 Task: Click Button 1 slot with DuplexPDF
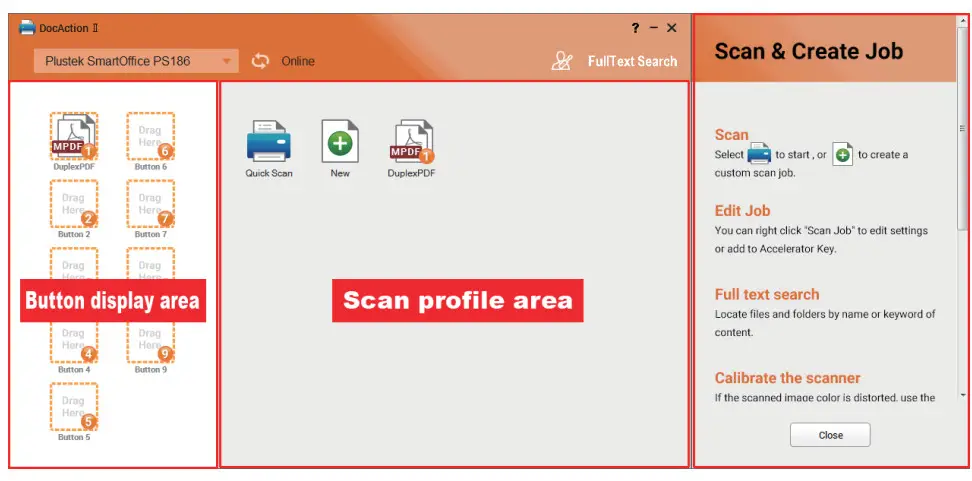tap(74, 136)
